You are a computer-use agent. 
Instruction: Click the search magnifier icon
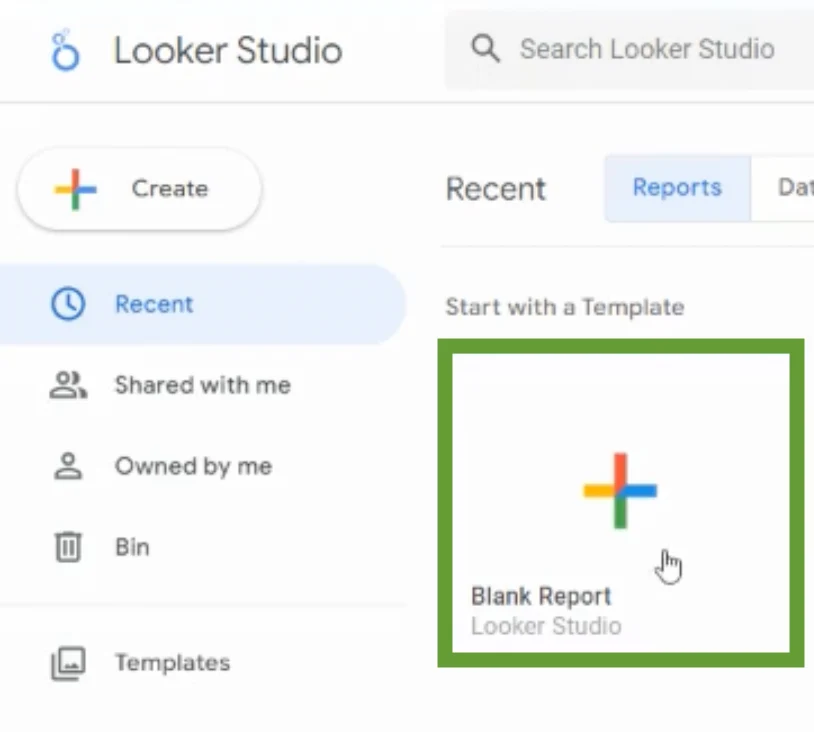click(x=485, y=49)
